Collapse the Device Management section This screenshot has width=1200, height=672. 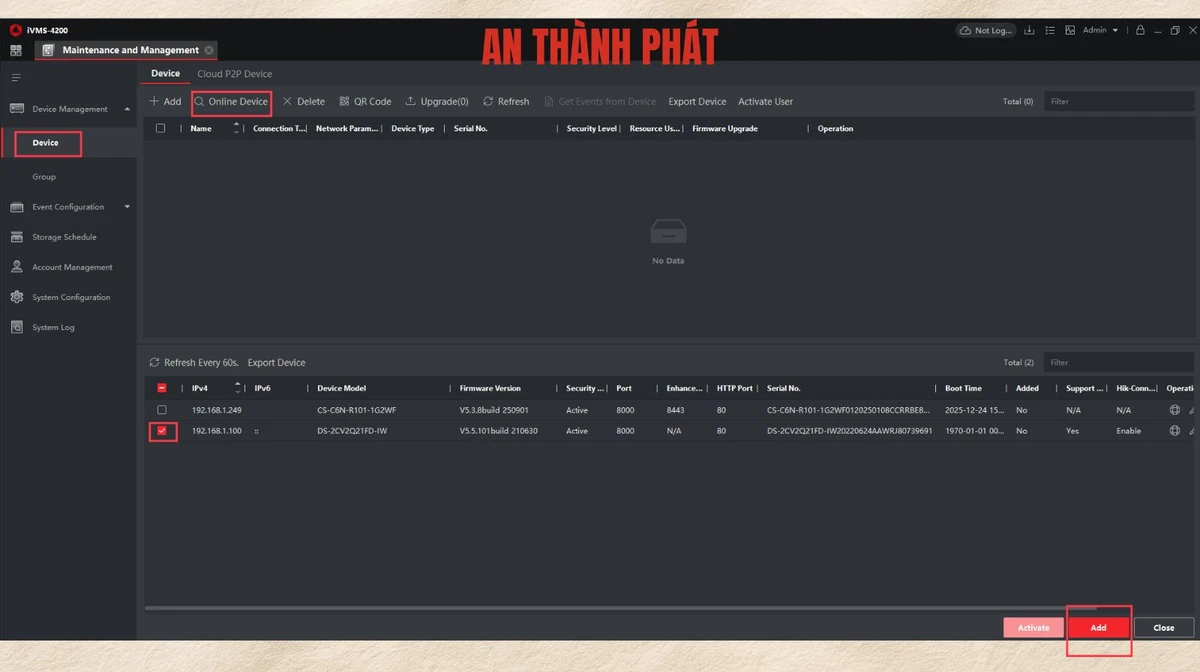pyautogui.click(x=127, y=109)
